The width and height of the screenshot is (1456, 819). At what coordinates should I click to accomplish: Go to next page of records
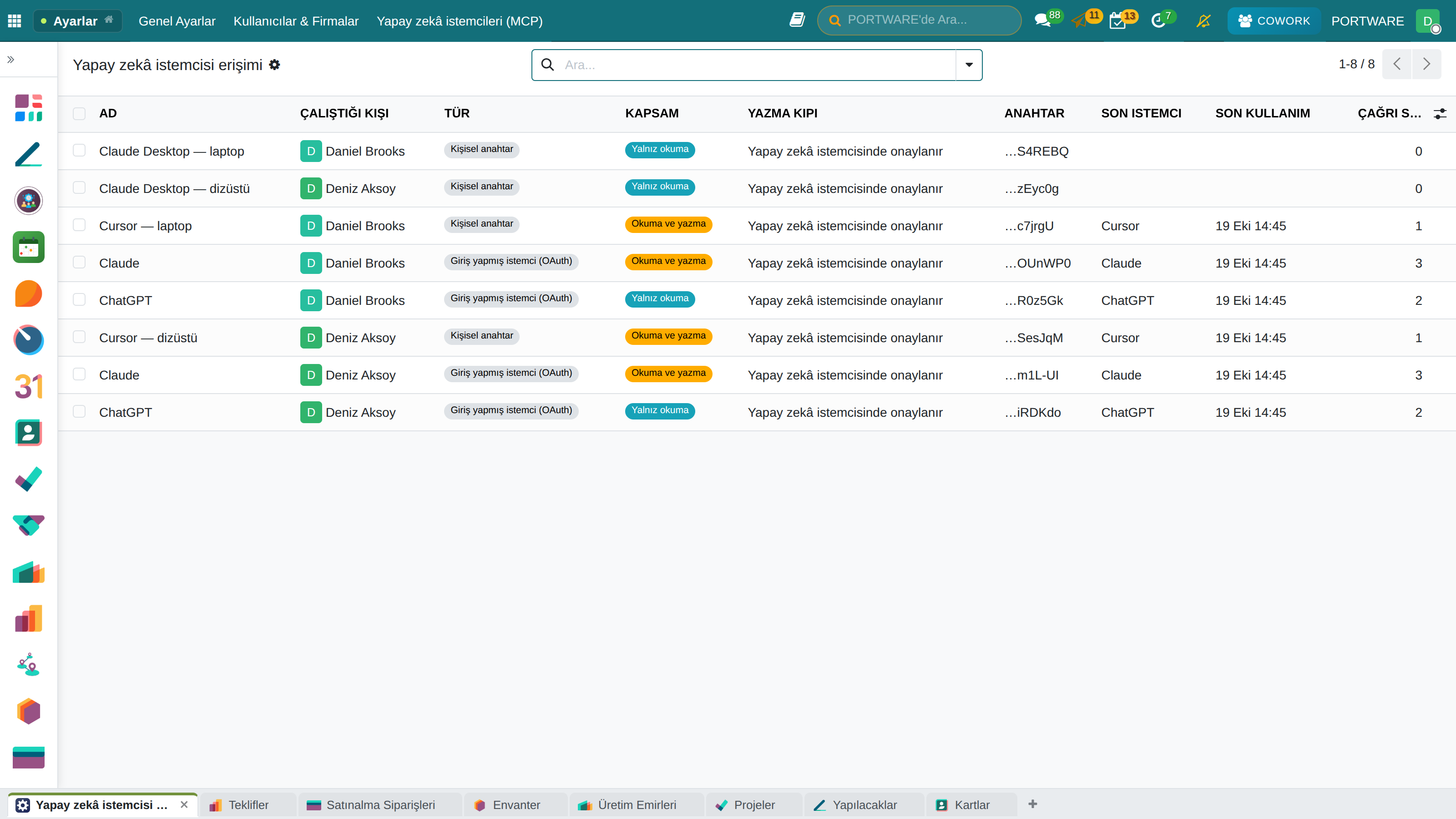[x=1426, y=64]
